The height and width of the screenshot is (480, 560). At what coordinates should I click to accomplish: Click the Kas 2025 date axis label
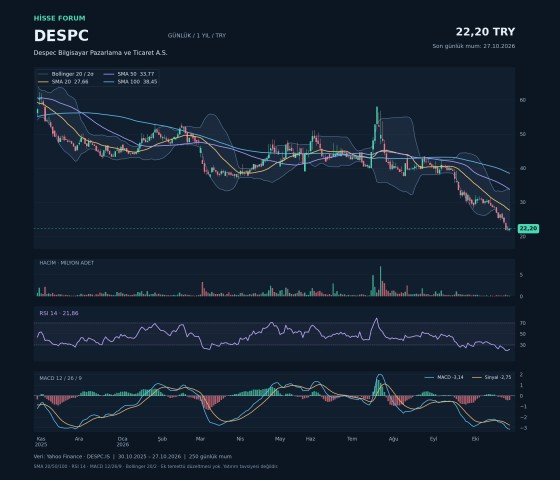coord(41,442)
